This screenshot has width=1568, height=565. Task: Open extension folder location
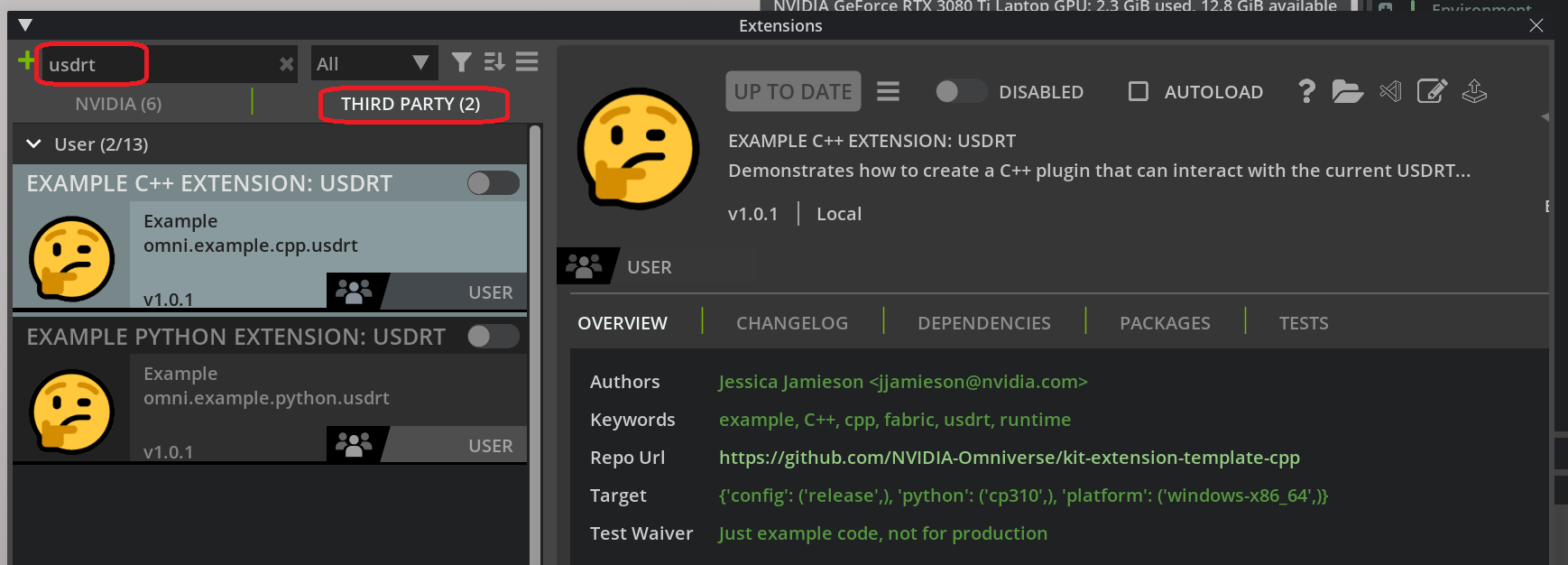tap(1347, 91)
